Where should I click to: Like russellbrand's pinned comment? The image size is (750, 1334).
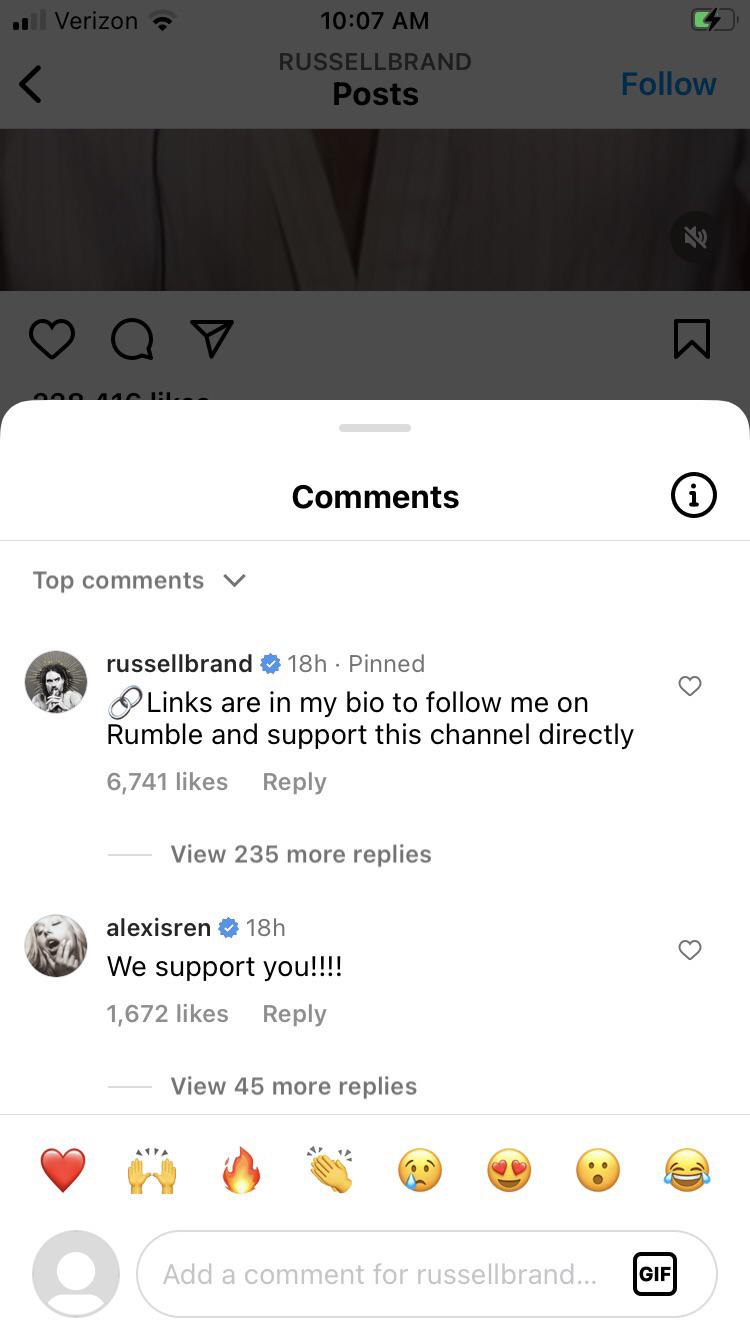pos(690,686)
